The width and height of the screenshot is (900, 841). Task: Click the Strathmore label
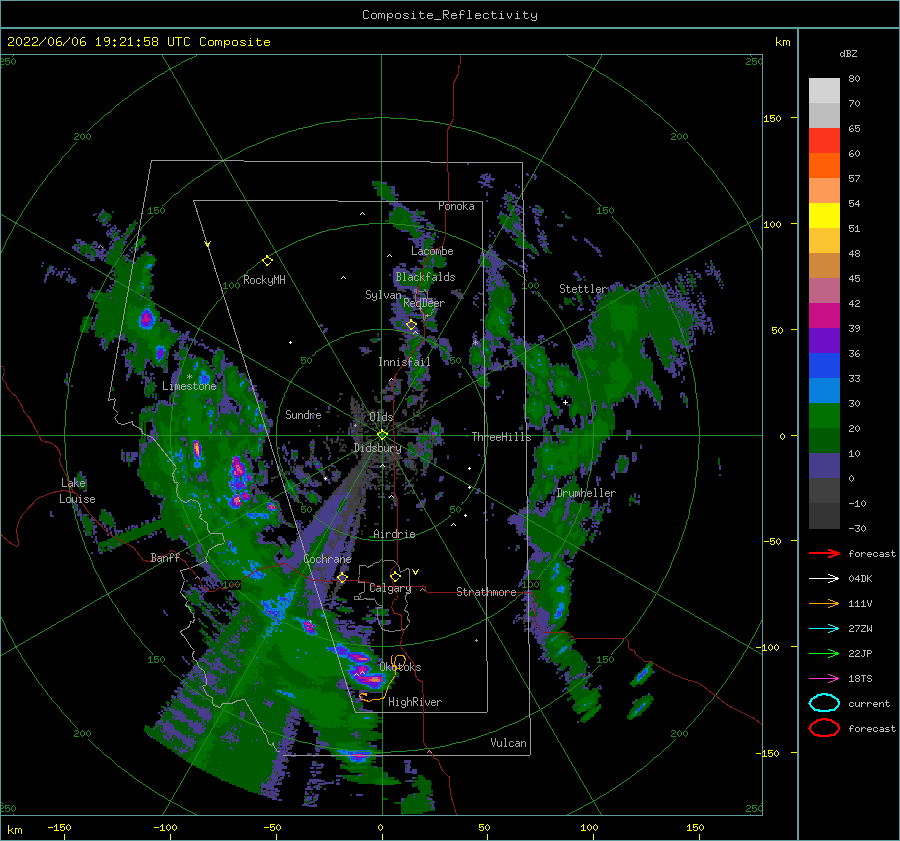point(486,592)
